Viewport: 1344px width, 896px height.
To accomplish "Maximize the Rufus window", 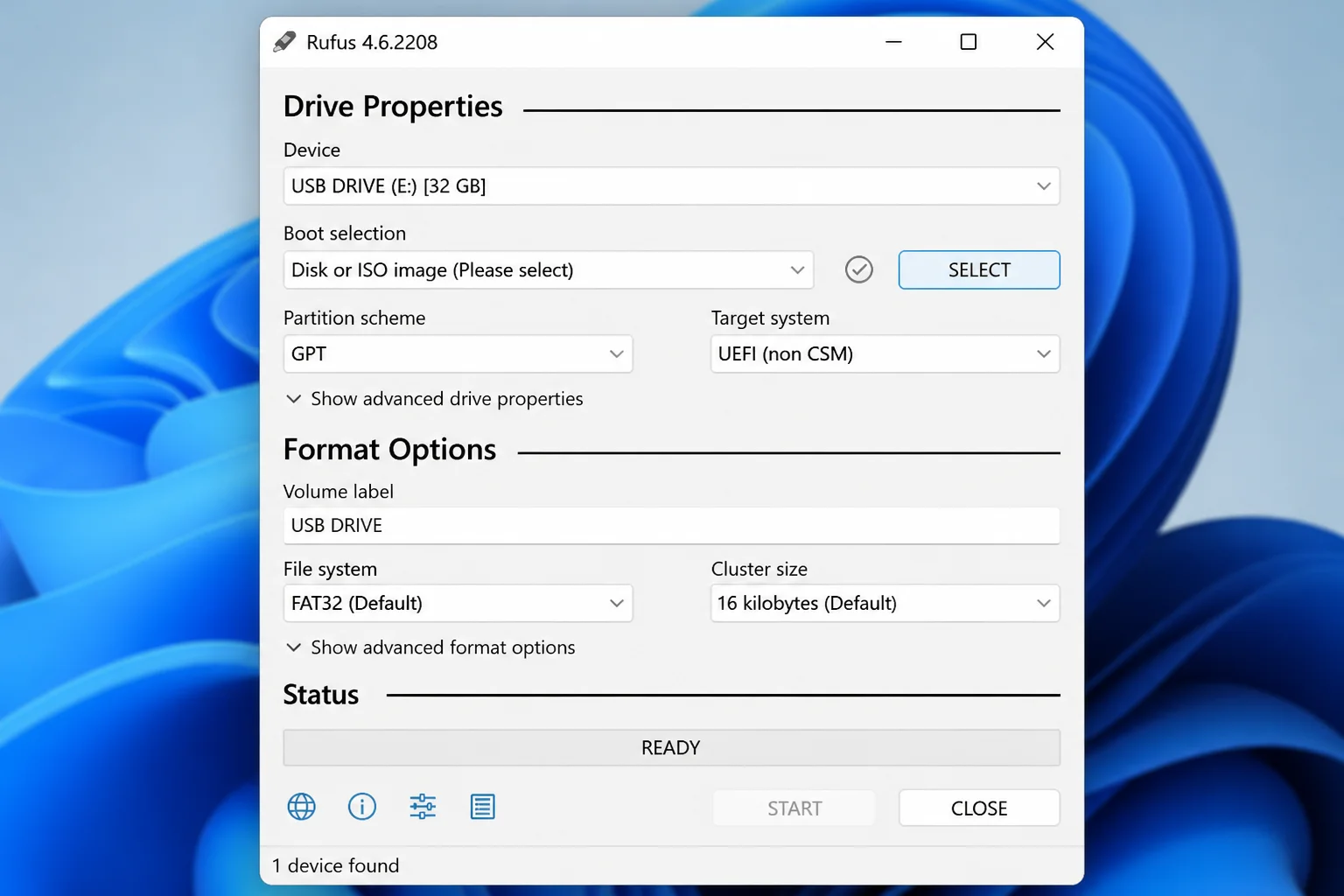I will pos(968,42).
